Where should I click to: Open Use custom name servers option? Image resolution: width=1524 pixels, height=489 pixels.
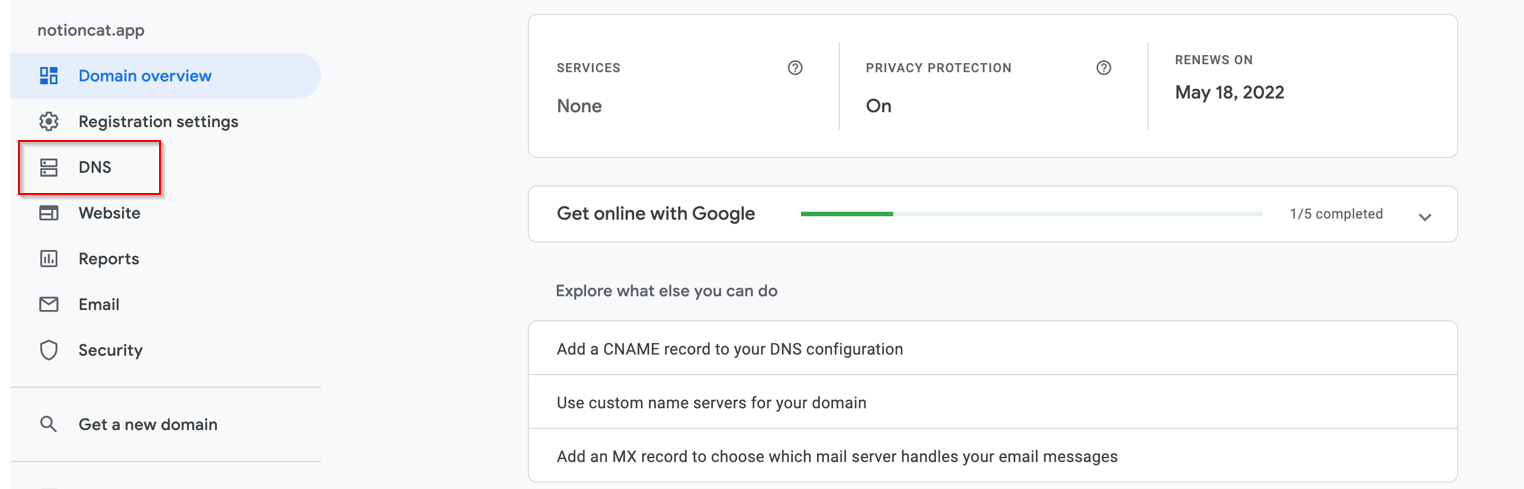click(x=711, y=403)
